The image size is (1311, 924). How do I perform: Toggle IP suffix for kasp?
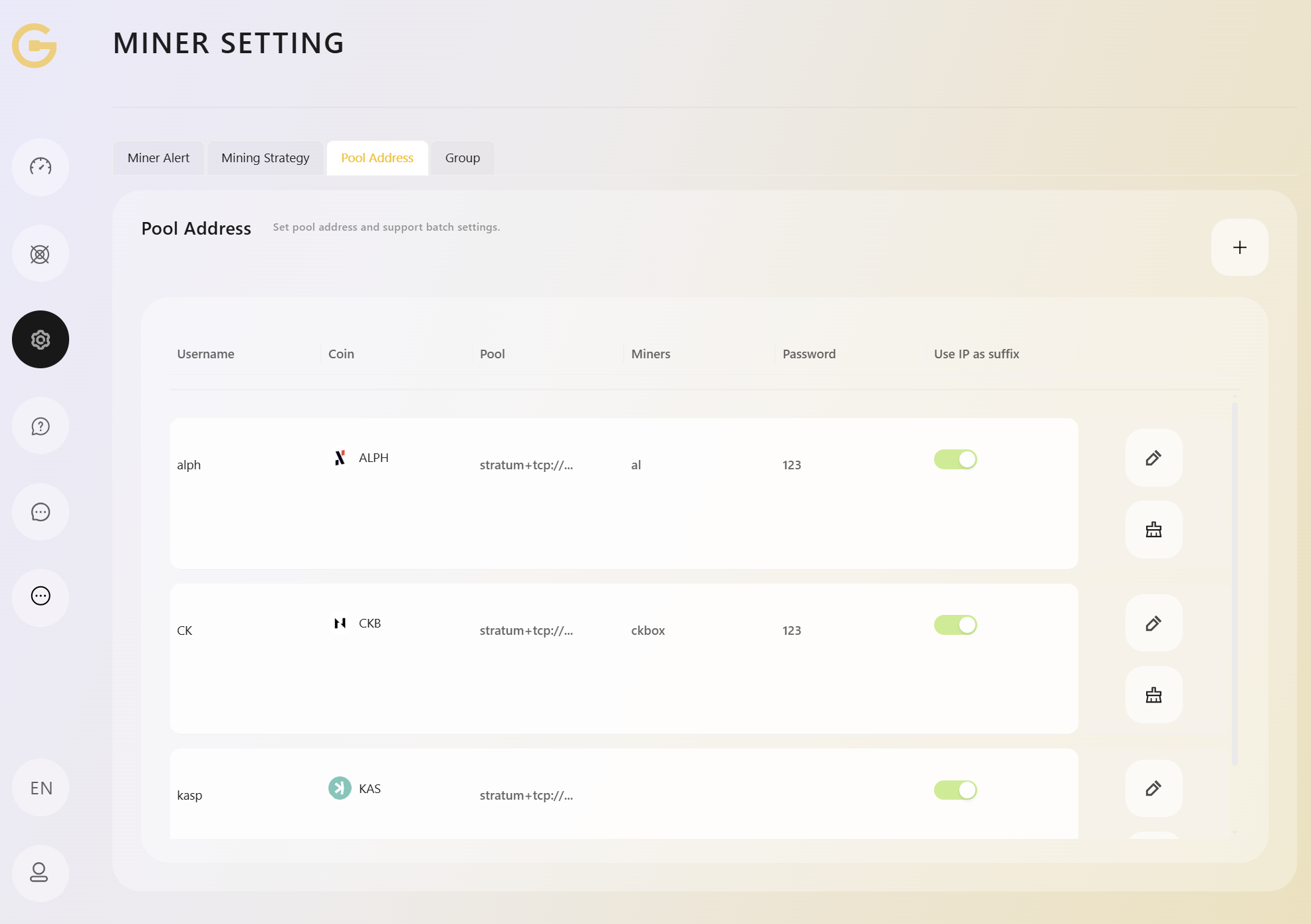click(955, 790)
